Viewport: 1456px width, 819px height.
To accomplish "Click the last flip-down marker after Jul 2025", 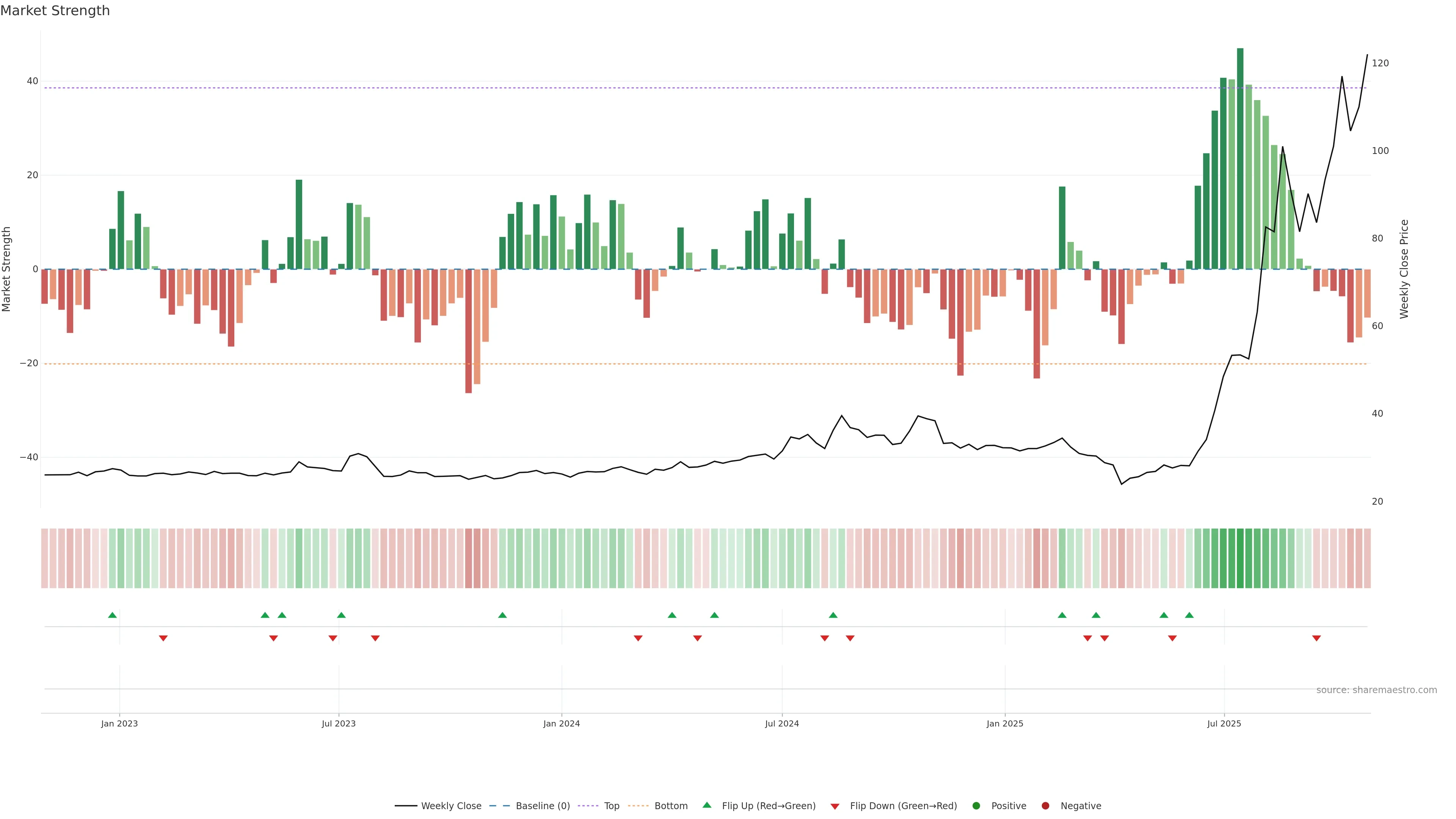I will point(1316,638).
